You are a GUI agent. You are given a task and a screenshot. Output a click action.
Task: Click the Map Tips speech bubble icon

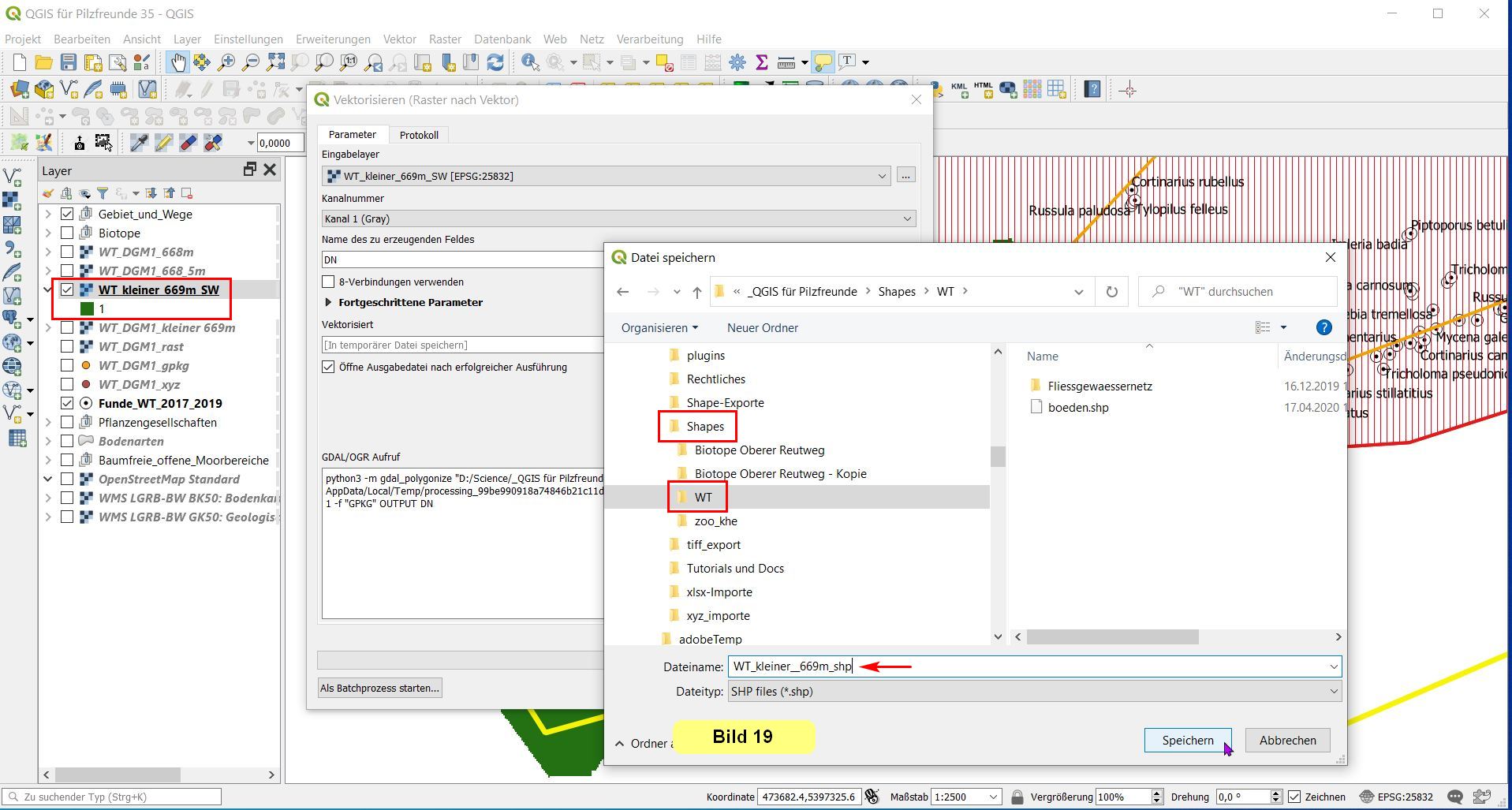coord(823,62)
